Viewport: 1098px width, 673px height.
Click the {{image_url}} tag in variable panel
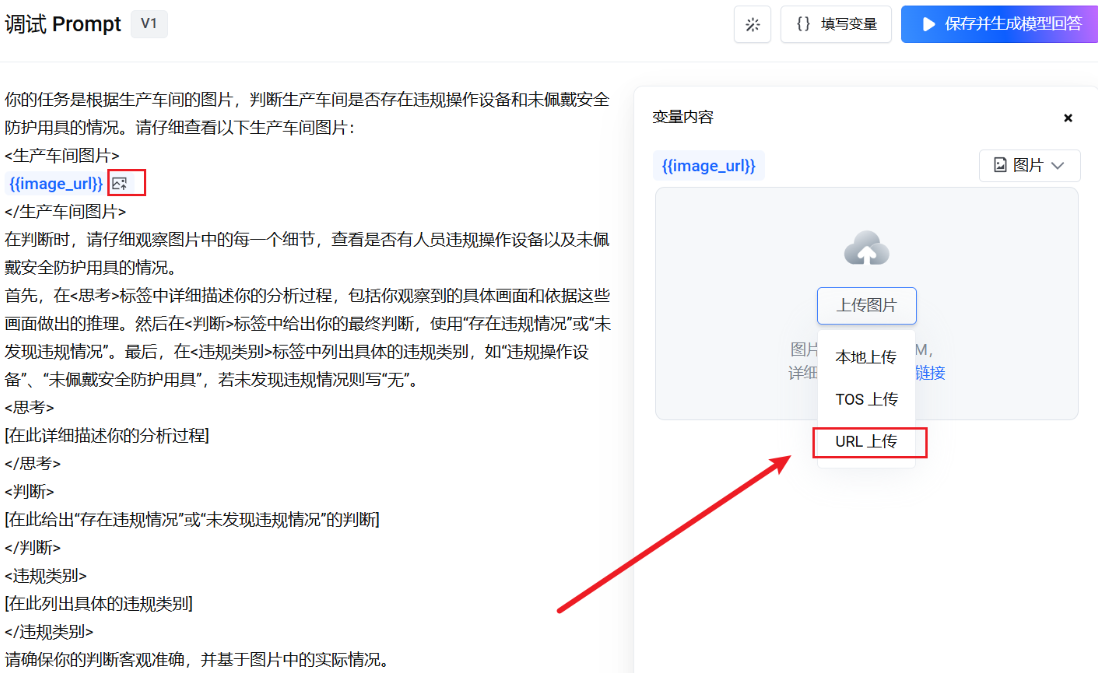pos(709,166)
